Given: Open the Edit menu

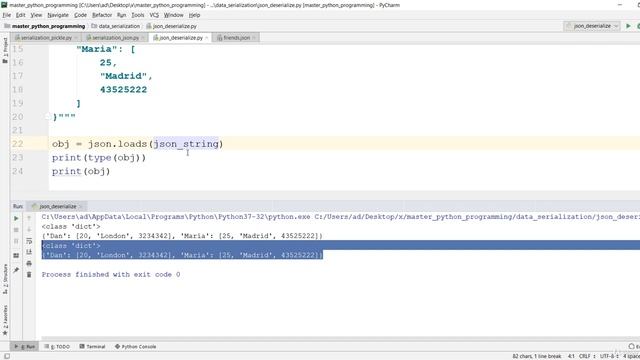Looking at the screenshot, I should [x=20, y=15].
